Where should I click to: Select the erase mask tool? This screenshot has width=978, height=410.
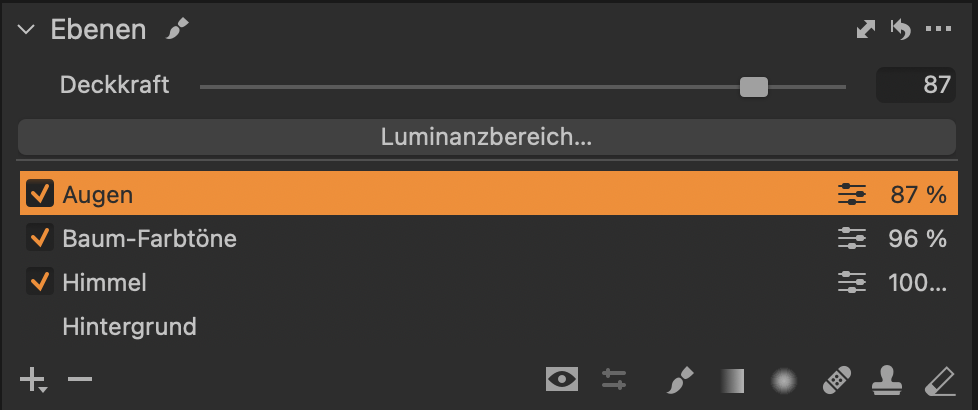pos(940,380)
